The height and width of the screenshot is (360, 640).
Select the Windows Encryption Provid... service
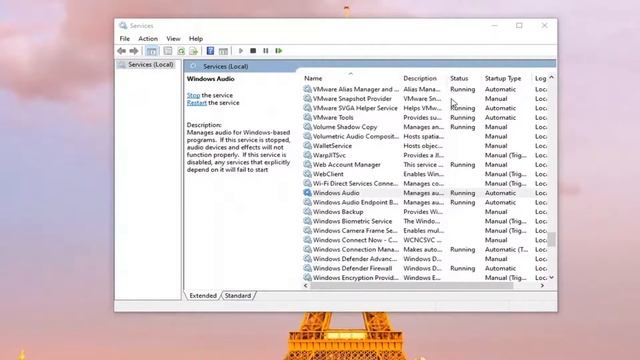356,278
